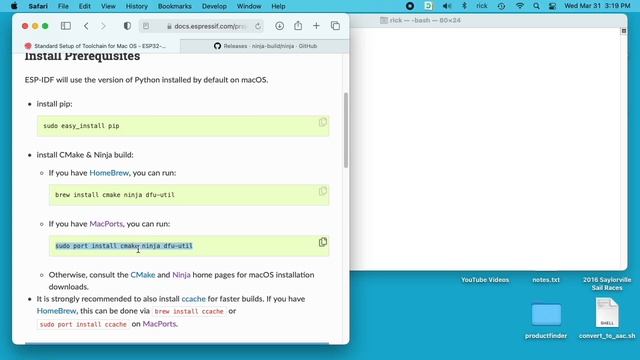Image resolution: width=640 pixels, height=360 pixels.
Task: Open the MacPorts link under CMake section
Action: 106,224
